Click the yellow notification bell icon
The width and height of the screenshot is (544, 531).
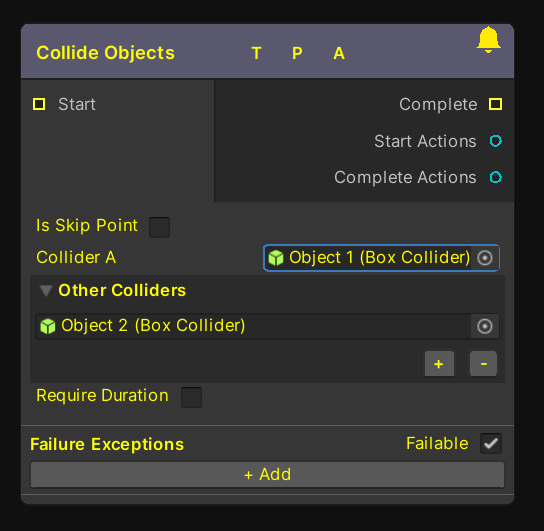coord(488,40)
